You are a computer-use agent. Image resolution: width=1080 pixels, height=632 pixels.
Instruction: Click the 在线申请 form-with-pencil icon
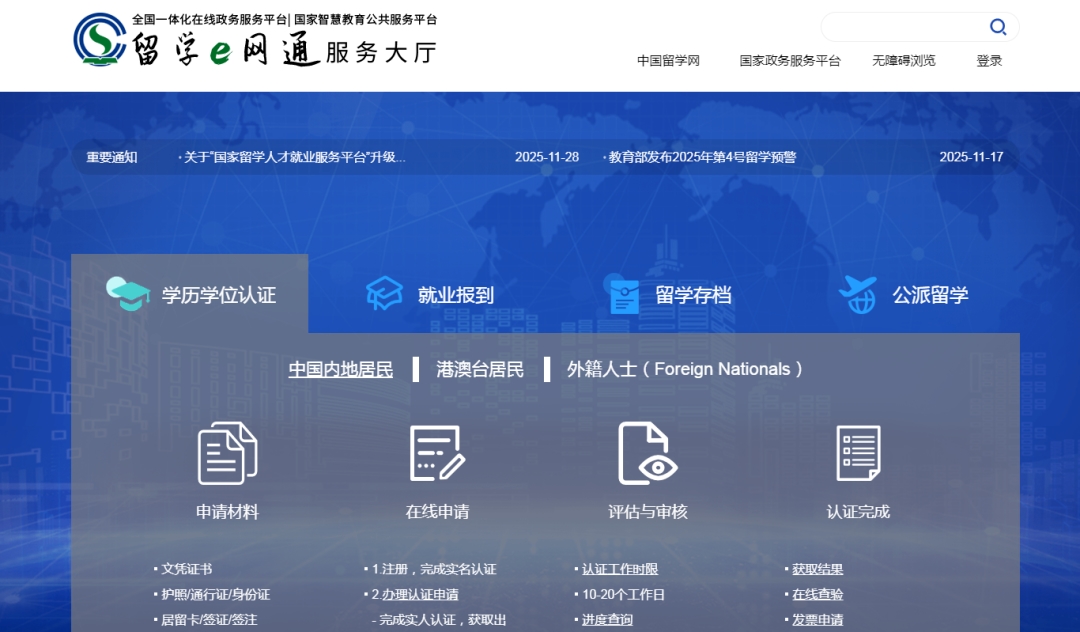coord(437,453)
